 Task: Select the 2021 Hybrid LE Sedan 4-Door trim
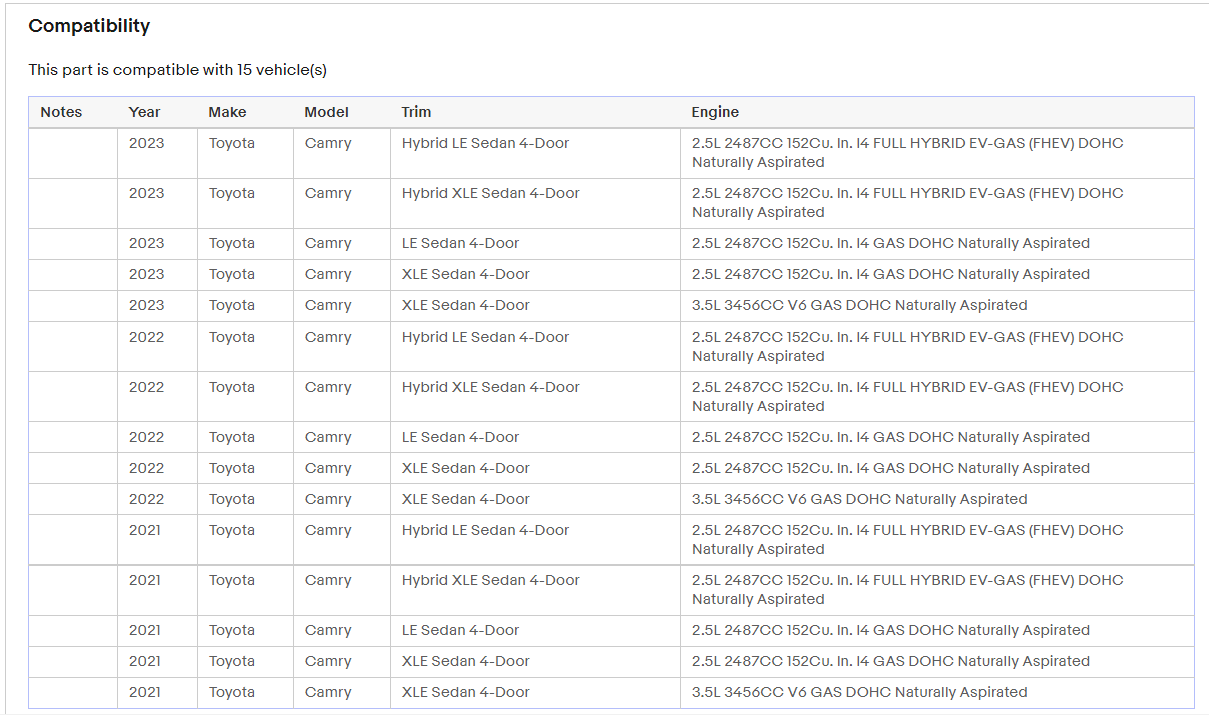pos(485,530)
